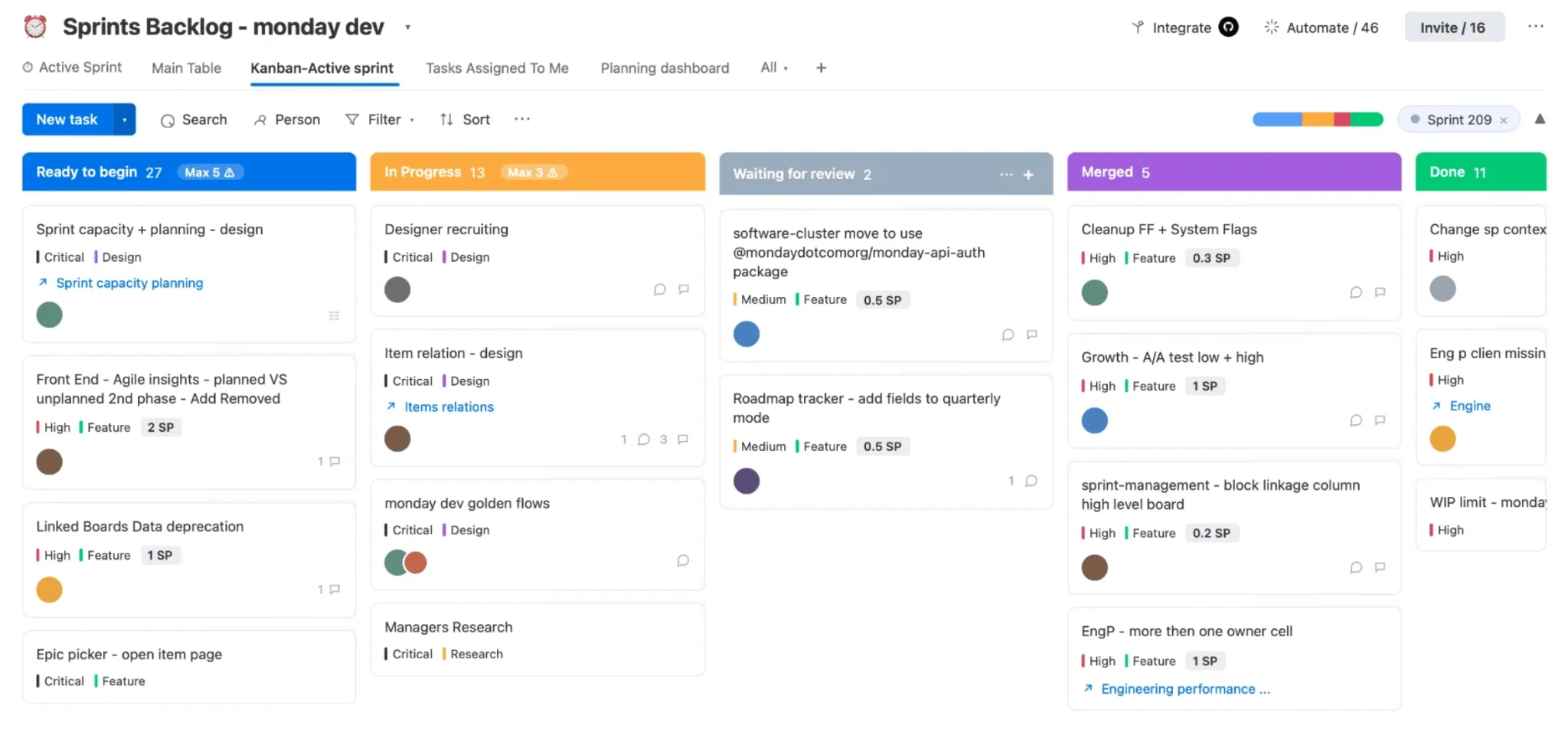Open toolbar more options ellipsis
The width and height of the screenshot is (1568, 751).
click(x=522, y=119)
